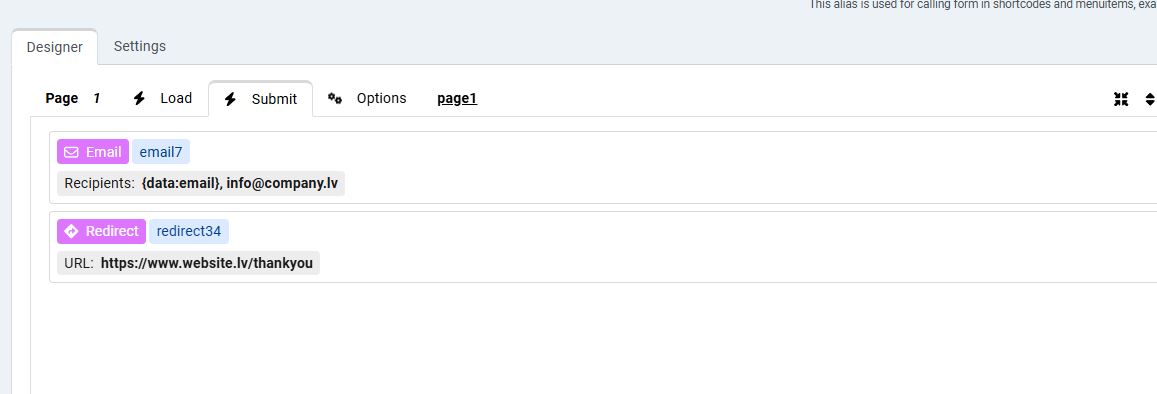Click the envelope icon on Email badge
Image resolution: width=1157 pixels, height=394 pixels.
pyautogui.click(x=71, y=152)
